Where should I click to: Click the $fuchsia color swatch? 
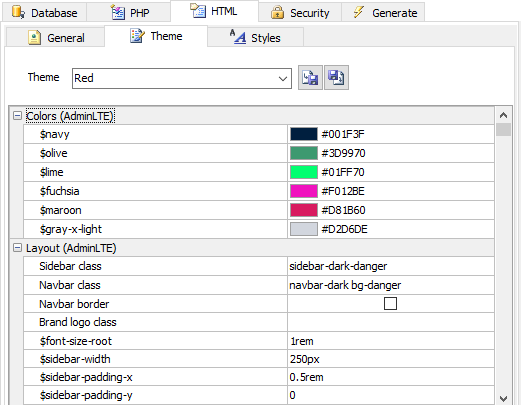pos(304,191)
